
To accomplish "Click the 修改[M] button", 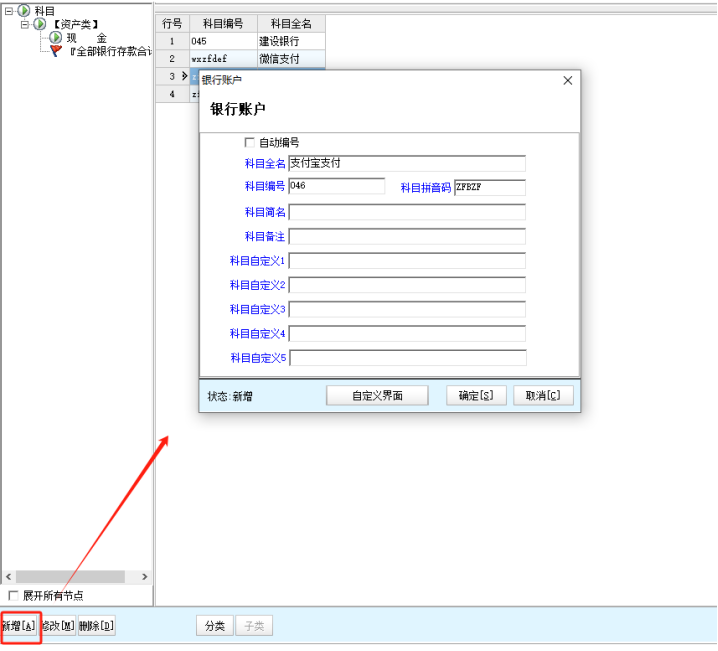I will tap(58, 626).
